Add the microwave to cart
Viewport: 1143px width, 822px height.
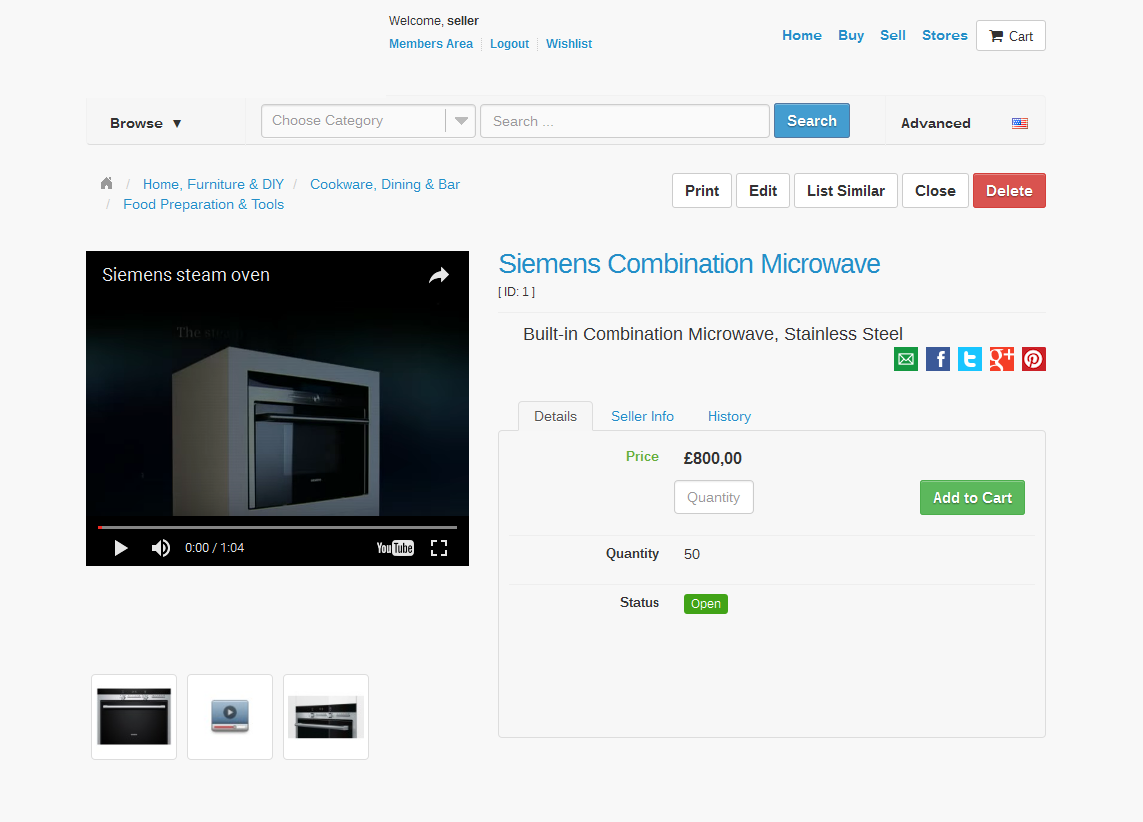coord(972,498)
